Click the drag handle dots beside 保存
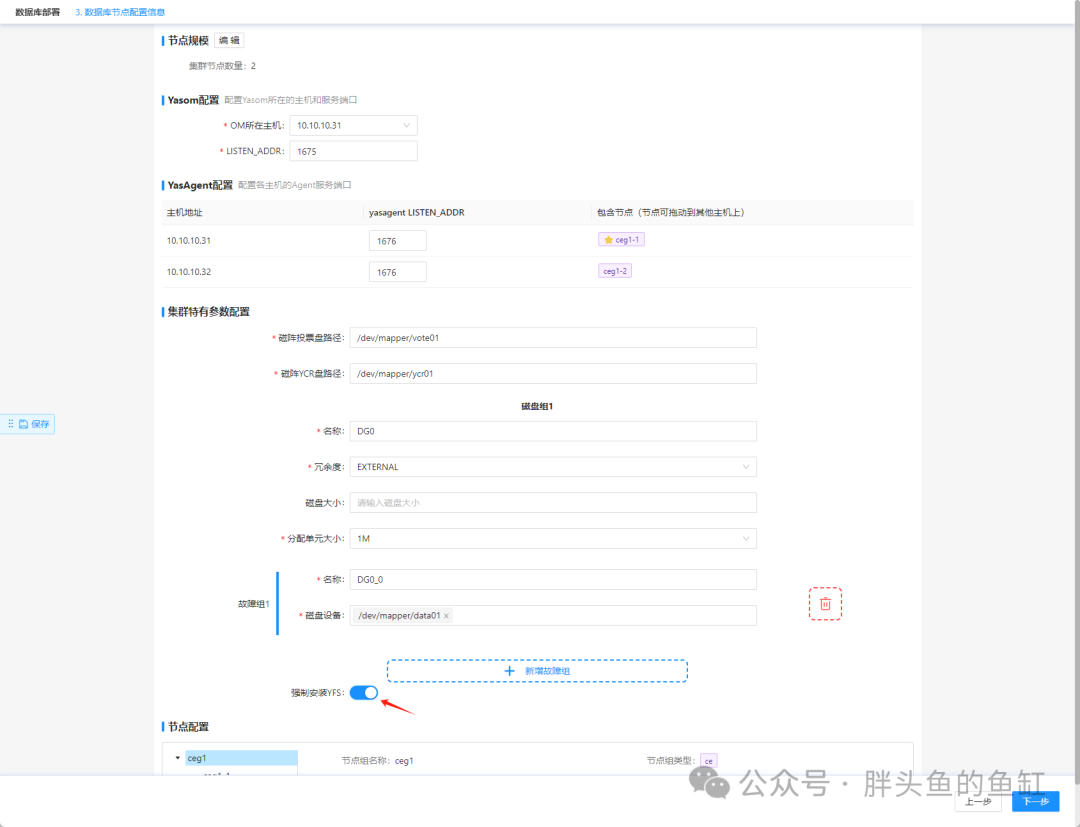 (10, 423)
